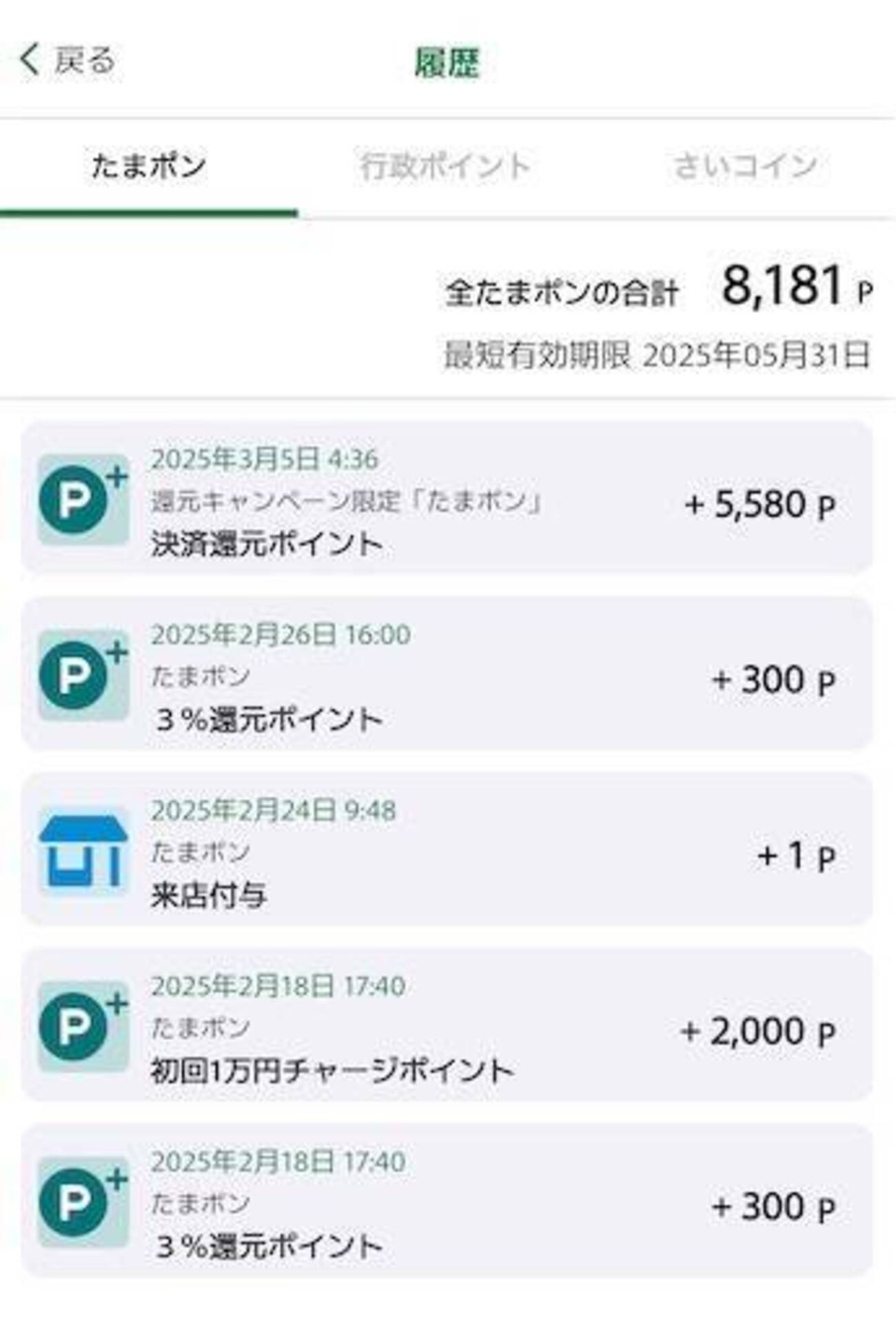Viewport: 896px width, 1330px height.
Task: Tap the 最短有効期限 expiry date text
Action: point(656,356)
